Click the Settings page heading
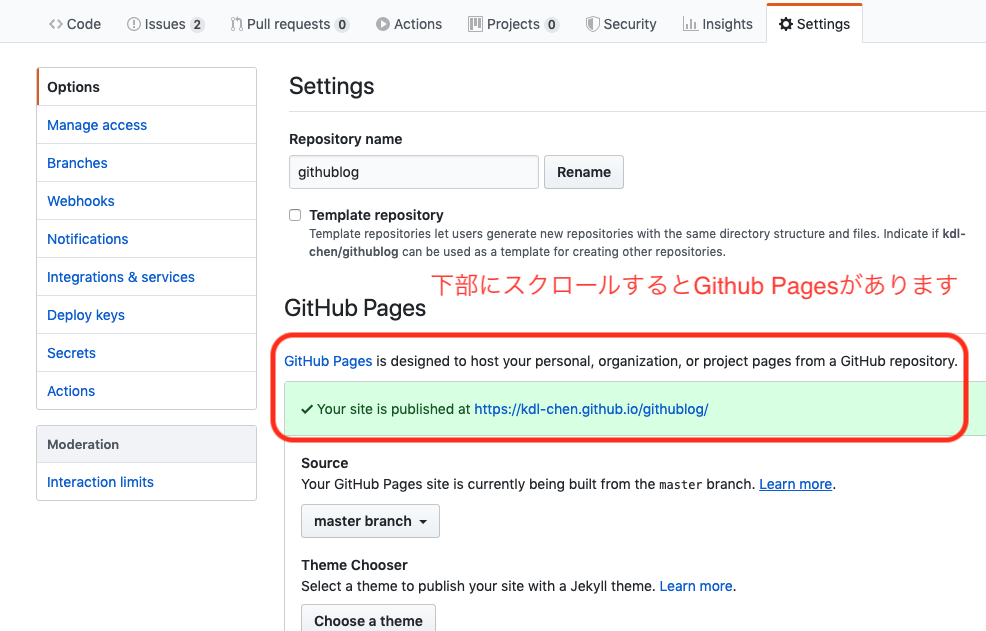 [331, 86]
